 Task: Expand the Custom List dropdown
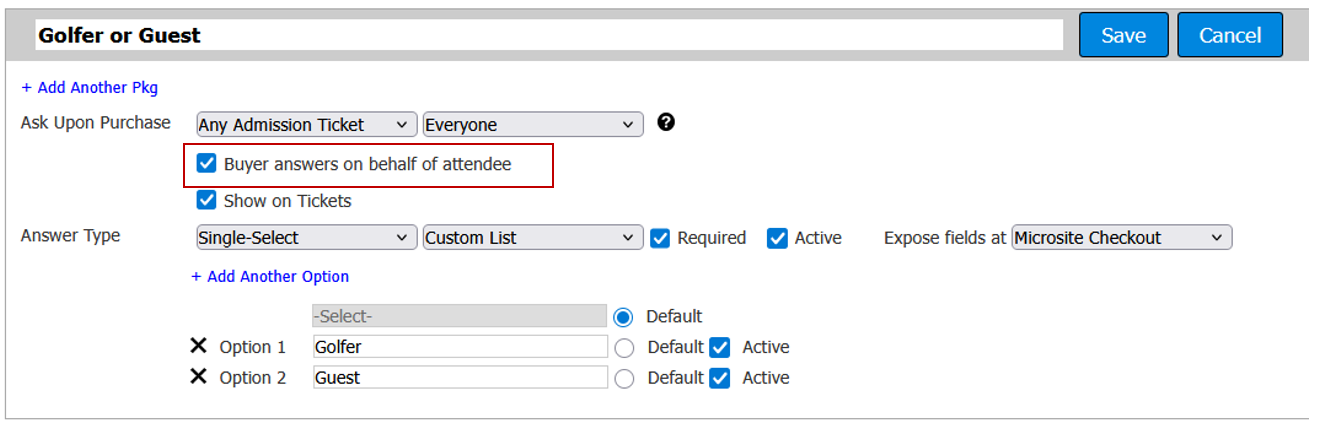533,238
